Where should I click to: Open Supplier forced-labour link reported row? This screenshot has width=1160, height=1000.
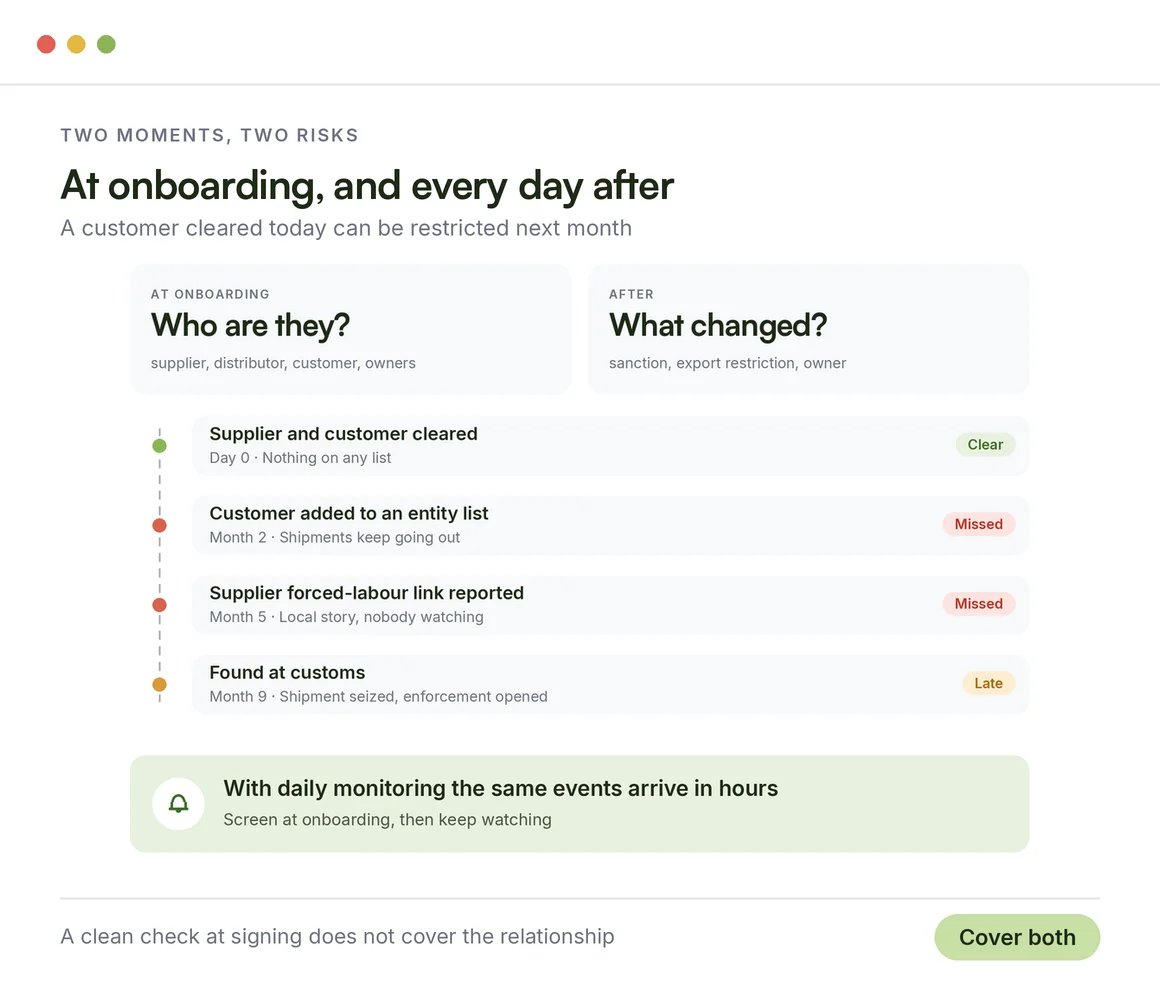coord(610,605)
